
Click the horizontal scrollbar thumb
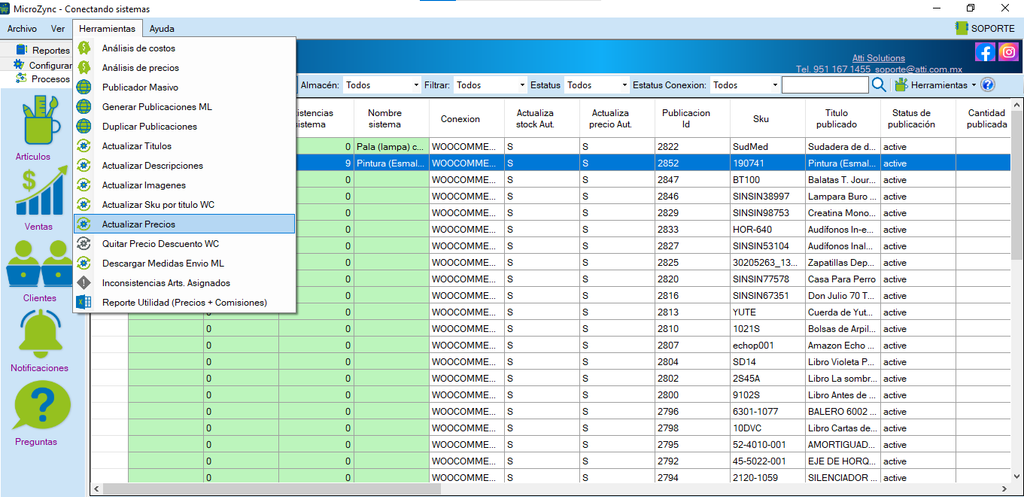click(x=271, y=489)
